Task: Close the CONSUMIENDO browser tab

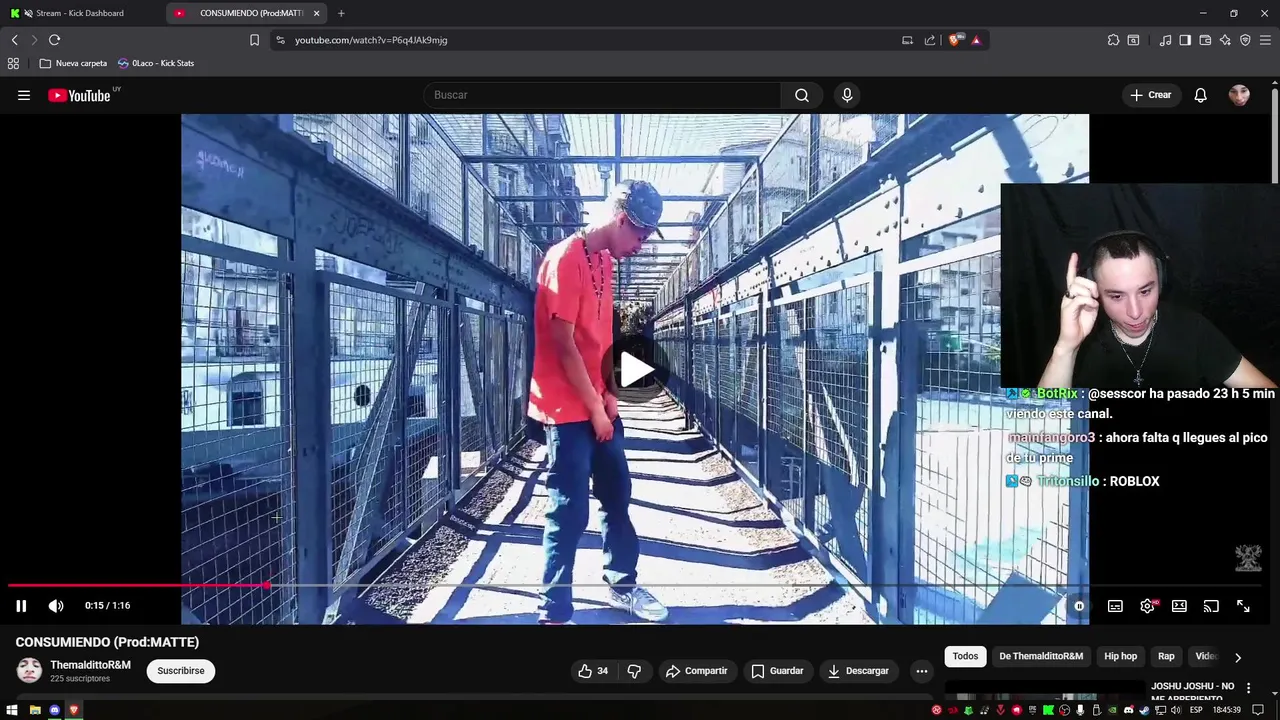Action: coord(317,13)
